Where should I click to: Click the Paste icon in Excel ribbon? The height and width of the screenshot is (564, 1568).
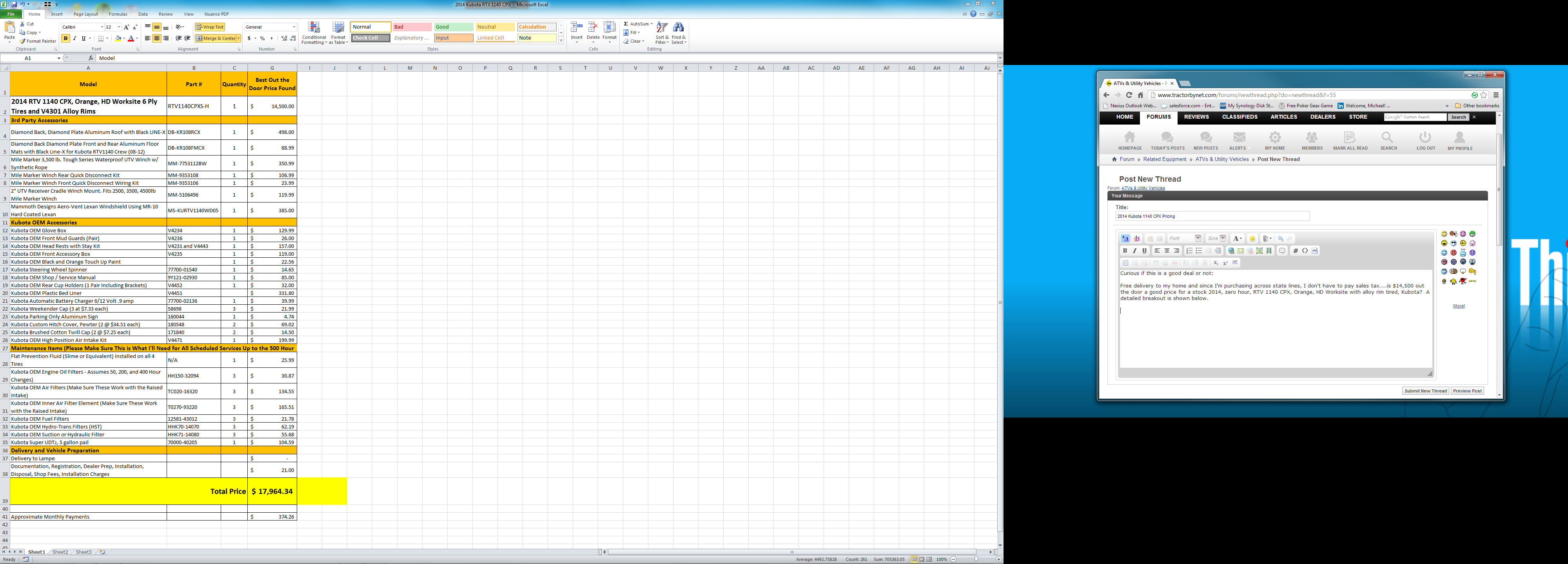pyautogui.click(x=9, y=27)
